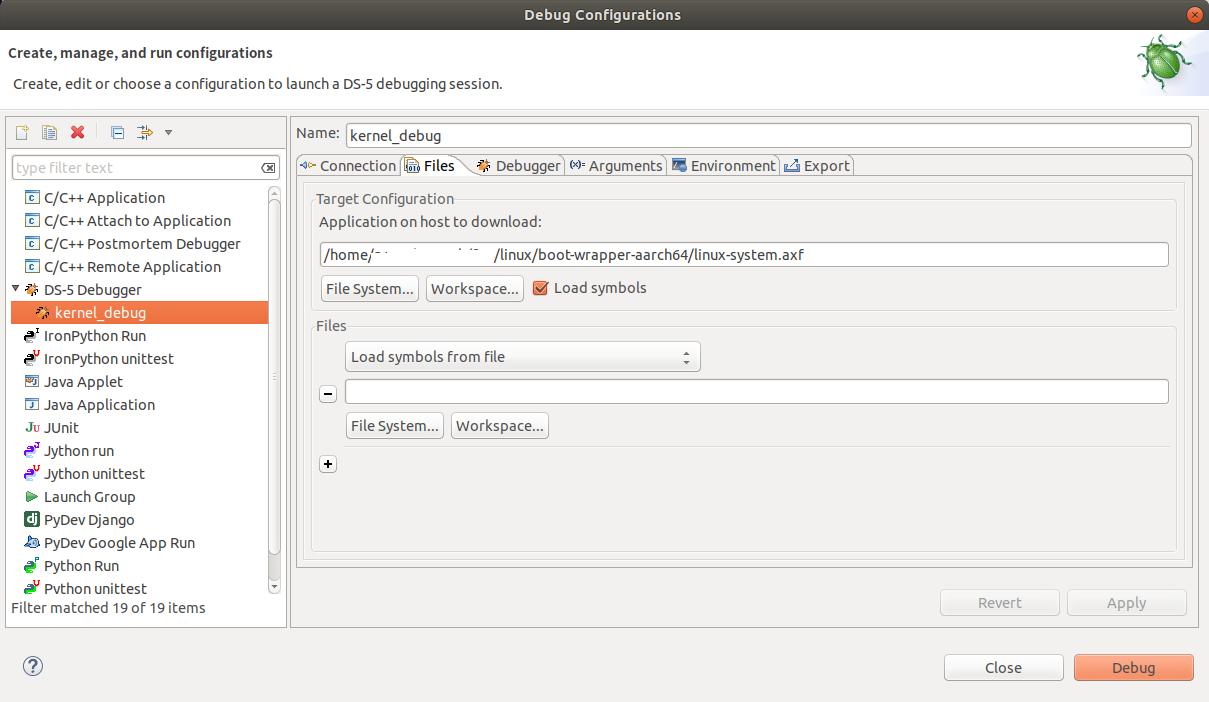Create a new launch configuration
1209x702 pixels.
click(x=21, y=131)
